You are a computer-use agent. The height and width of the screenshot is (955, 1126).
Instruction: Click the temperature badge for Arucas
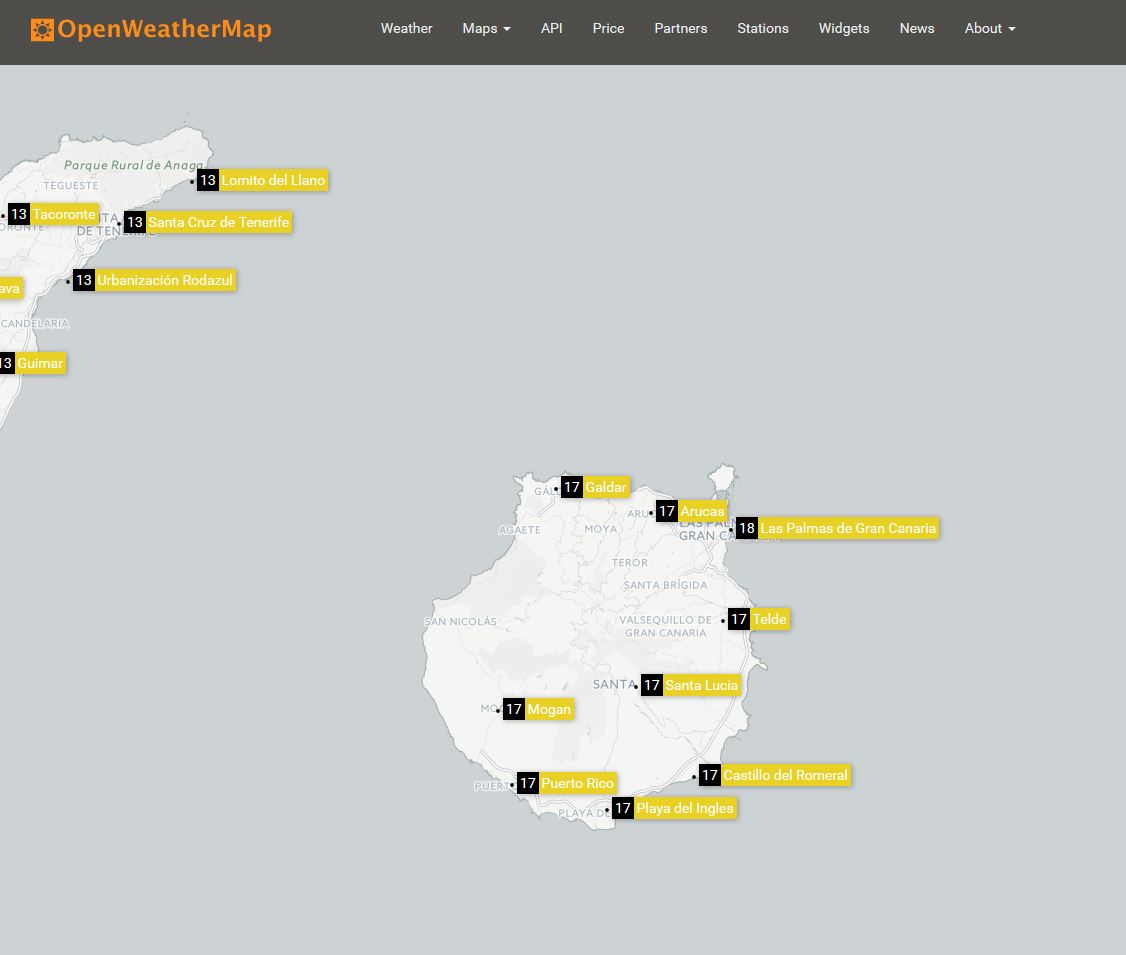pos(667,511)
